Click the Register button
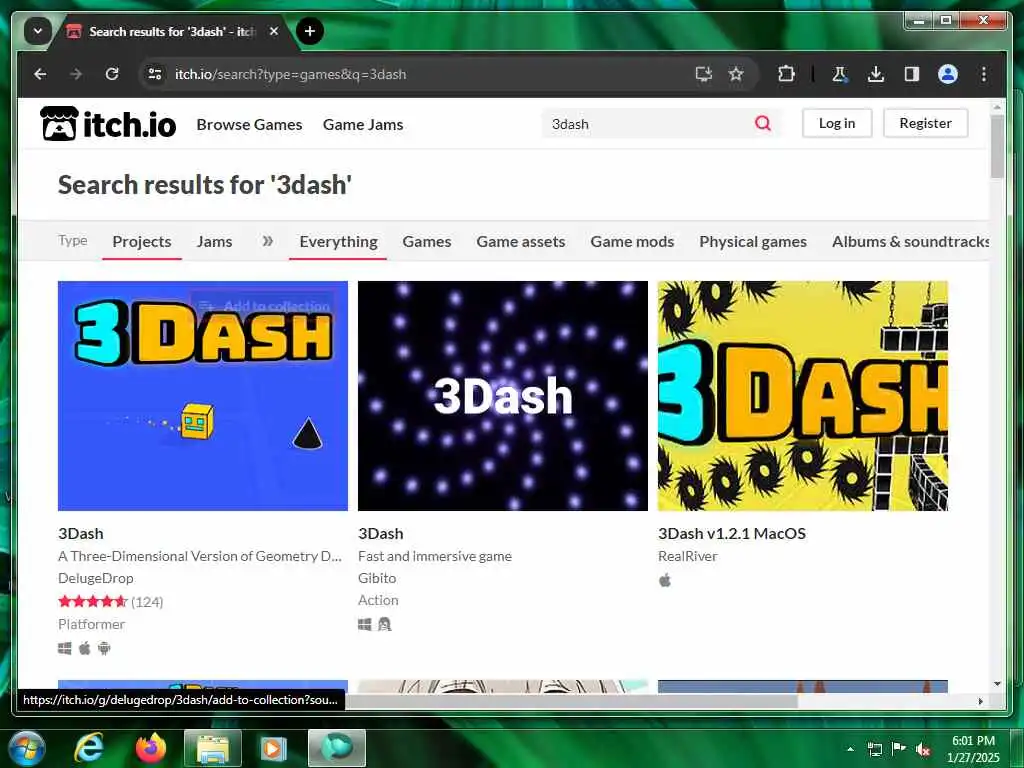1024x768 pixels. point(925,123)
